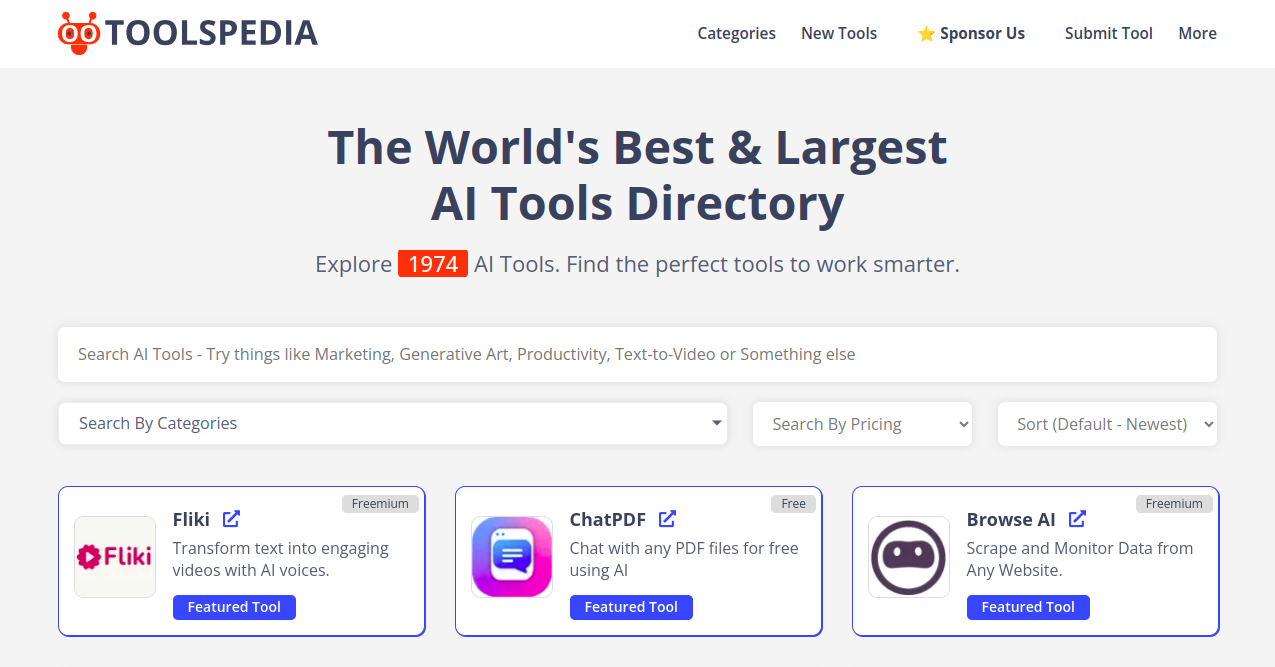Open the Categories menu
The image size is (1275, 667).
coord(736,33)
